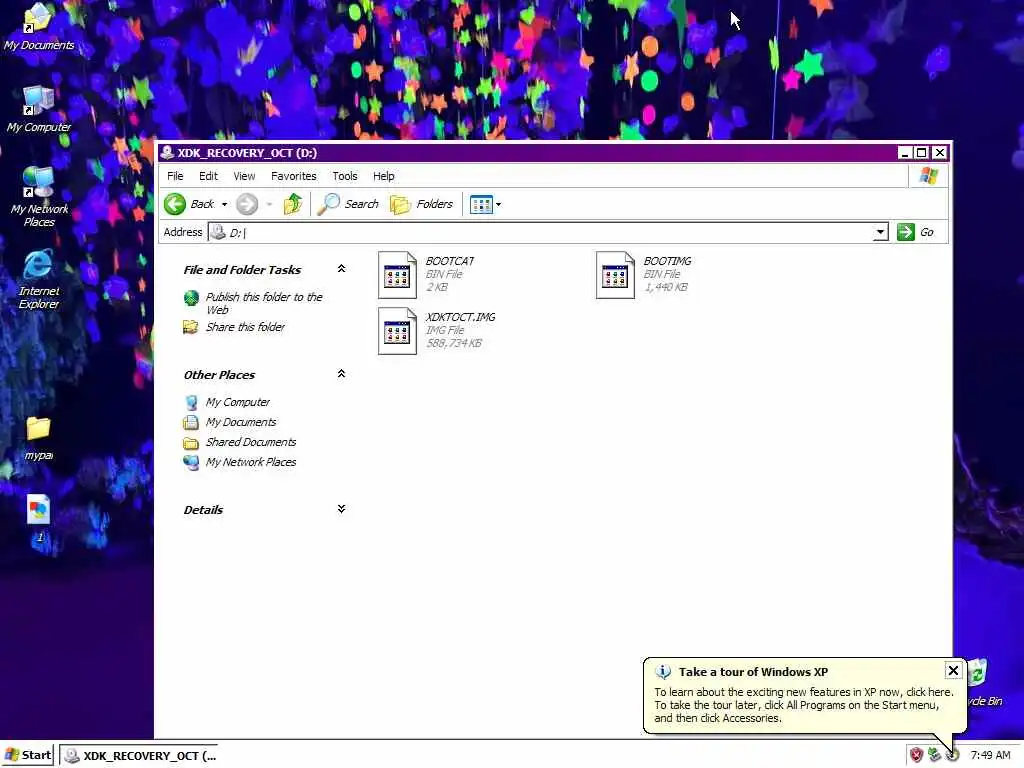1024x768 pixels.
Task: Click Publish this folder to the Web
Action: coord(264,303)
